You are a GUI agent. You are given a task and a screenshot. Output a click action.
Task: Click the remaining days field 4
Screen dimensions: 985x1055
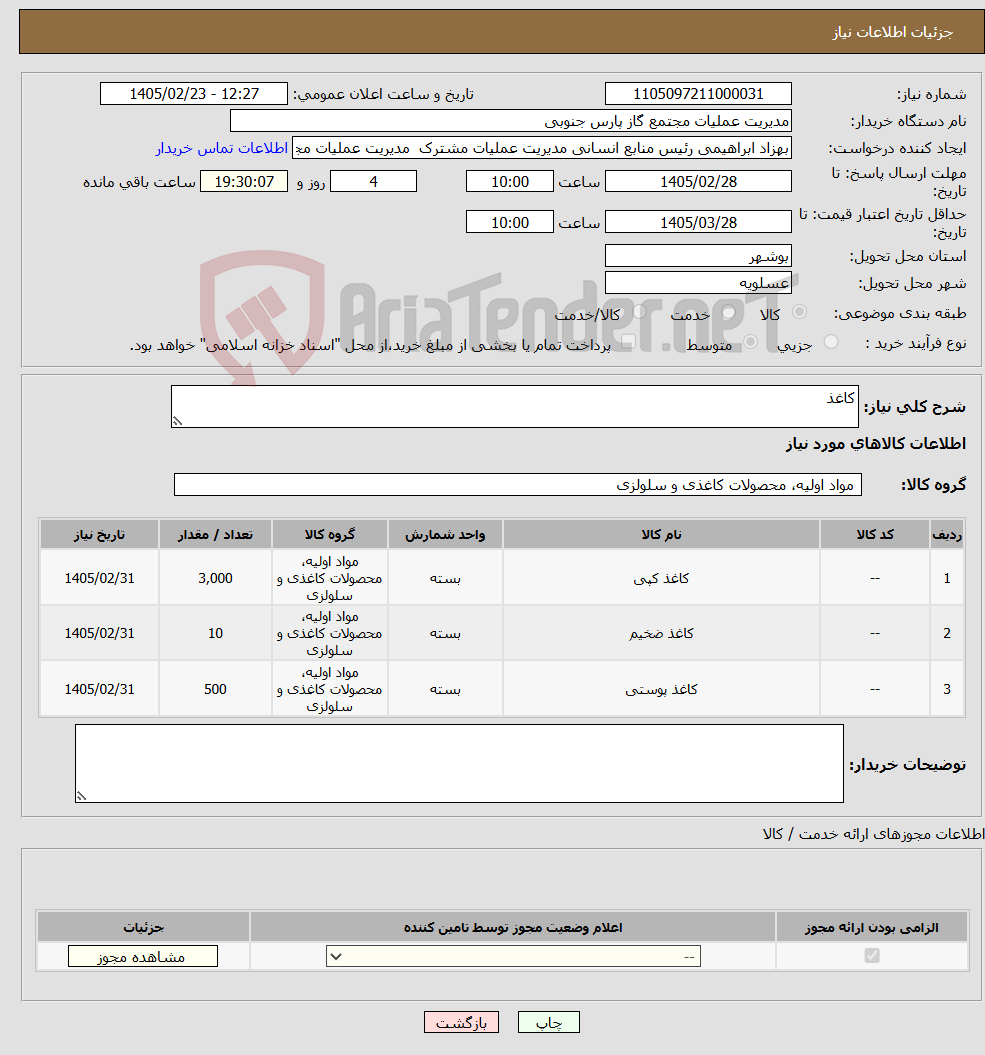click(373, 182)
